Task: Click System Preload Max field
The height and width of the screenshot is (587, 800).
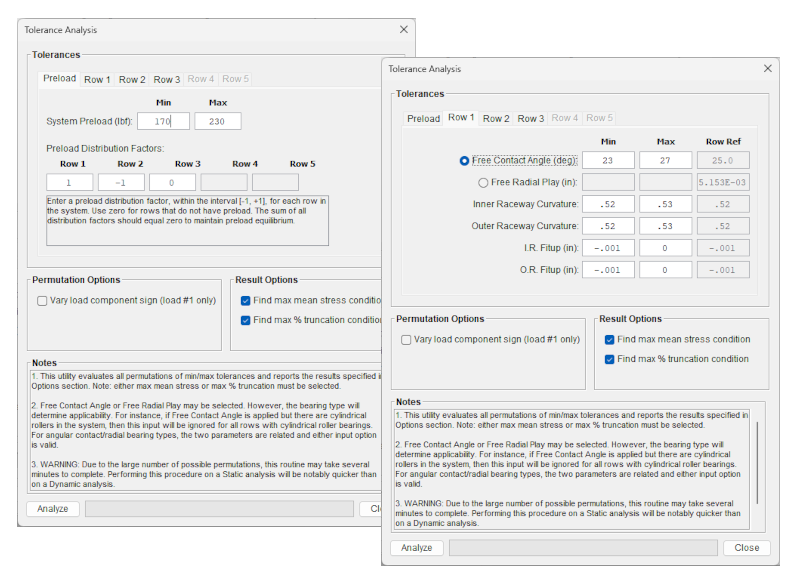Action: pyautogui.click(x=218, y=121)
